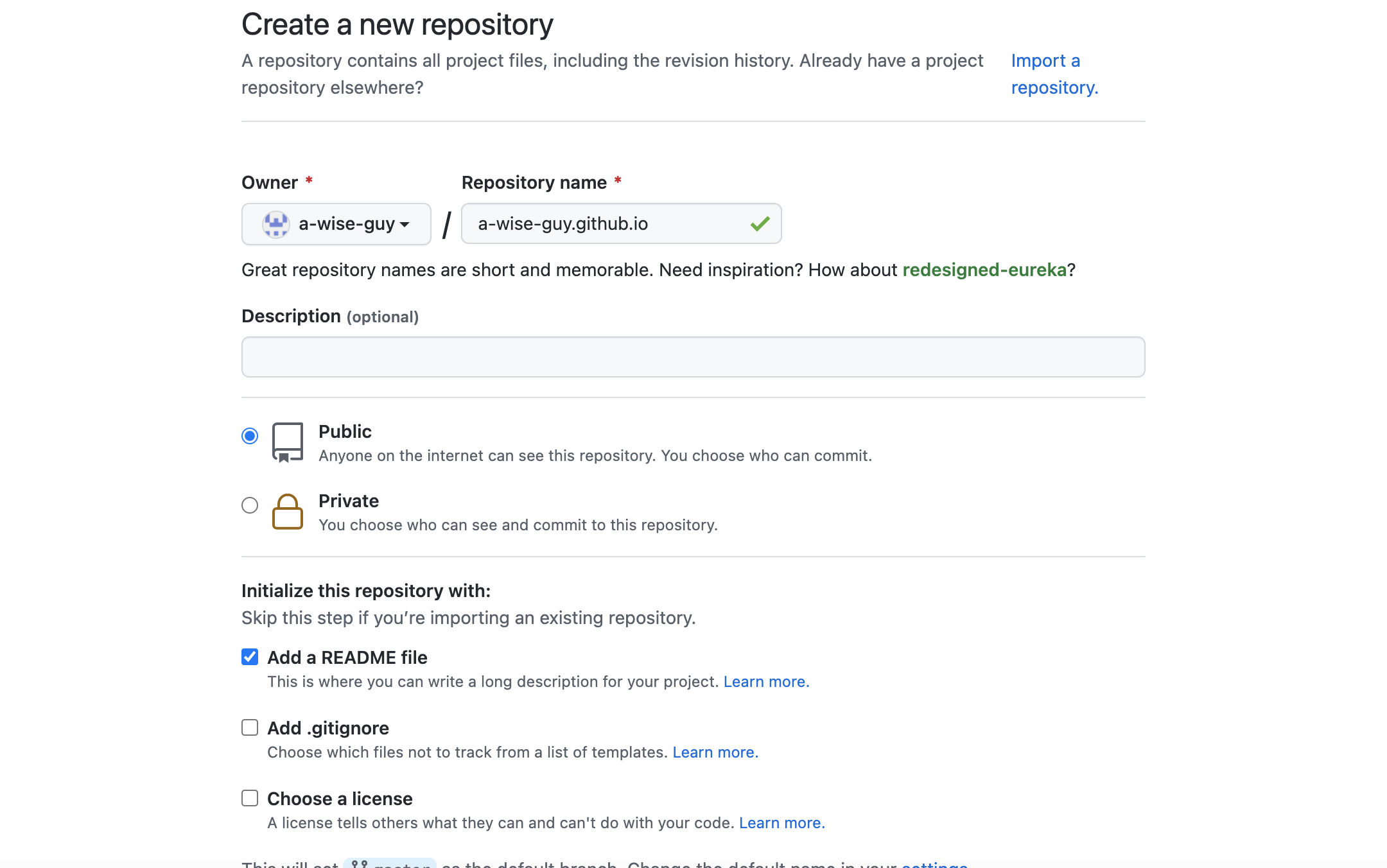
Task: Open .gitignore Learn more link
Action: click(x=715, y=752)
